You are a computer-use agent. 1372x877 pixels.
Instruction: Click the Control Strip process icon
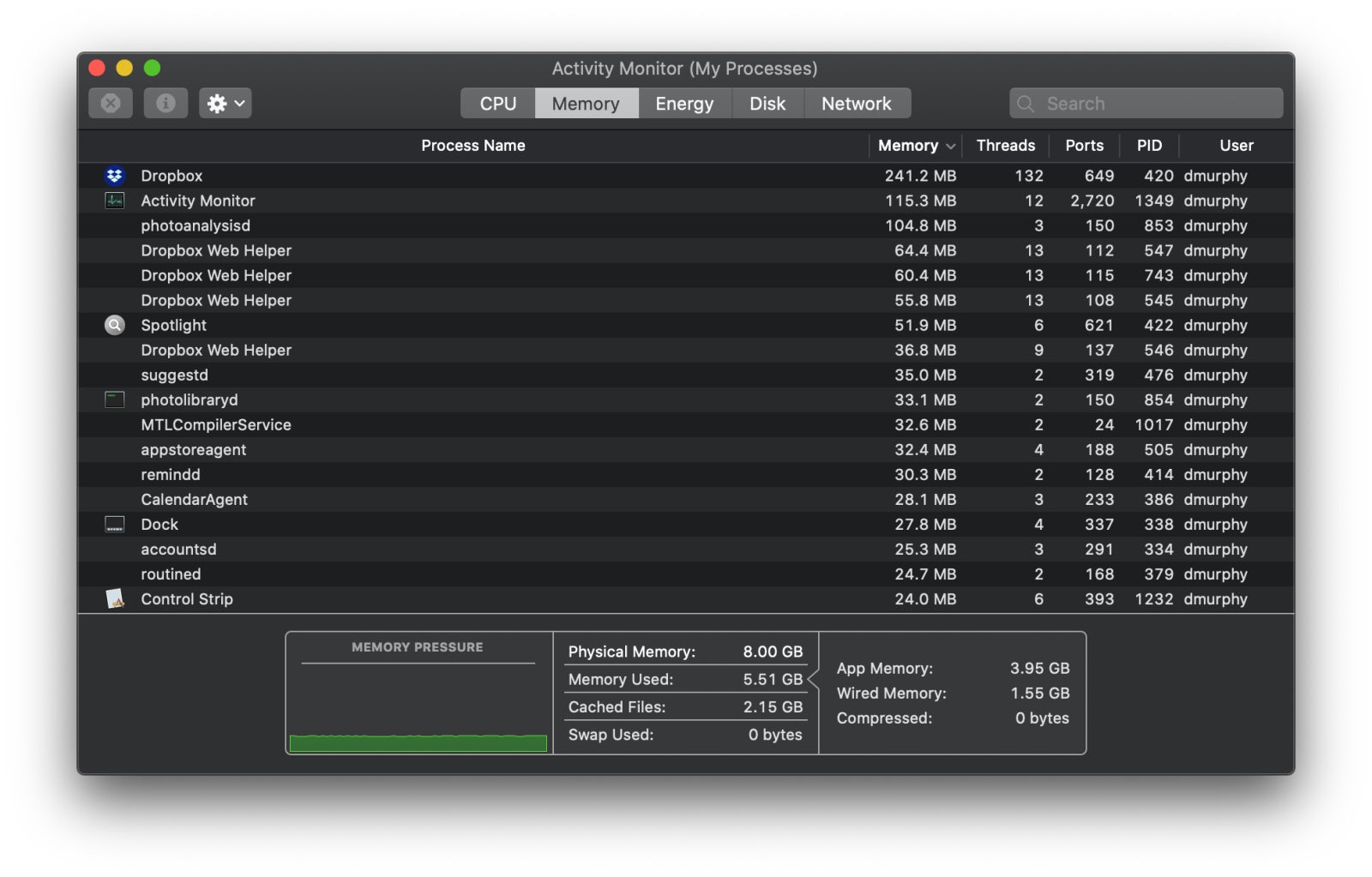pos(114,598)
